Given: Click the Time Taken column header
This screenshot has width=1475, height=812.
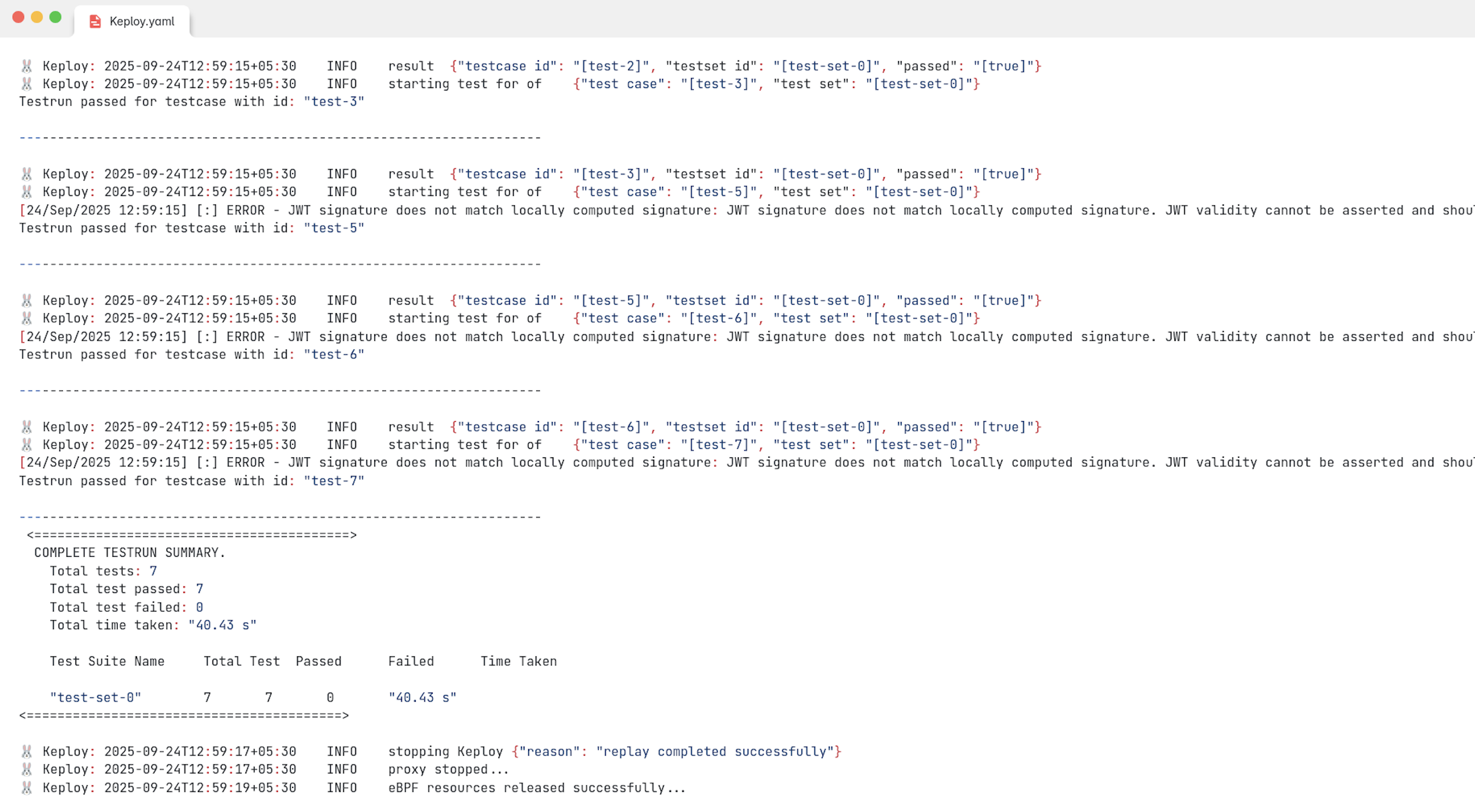Looking at the screenshot, I should click(518, 661).
